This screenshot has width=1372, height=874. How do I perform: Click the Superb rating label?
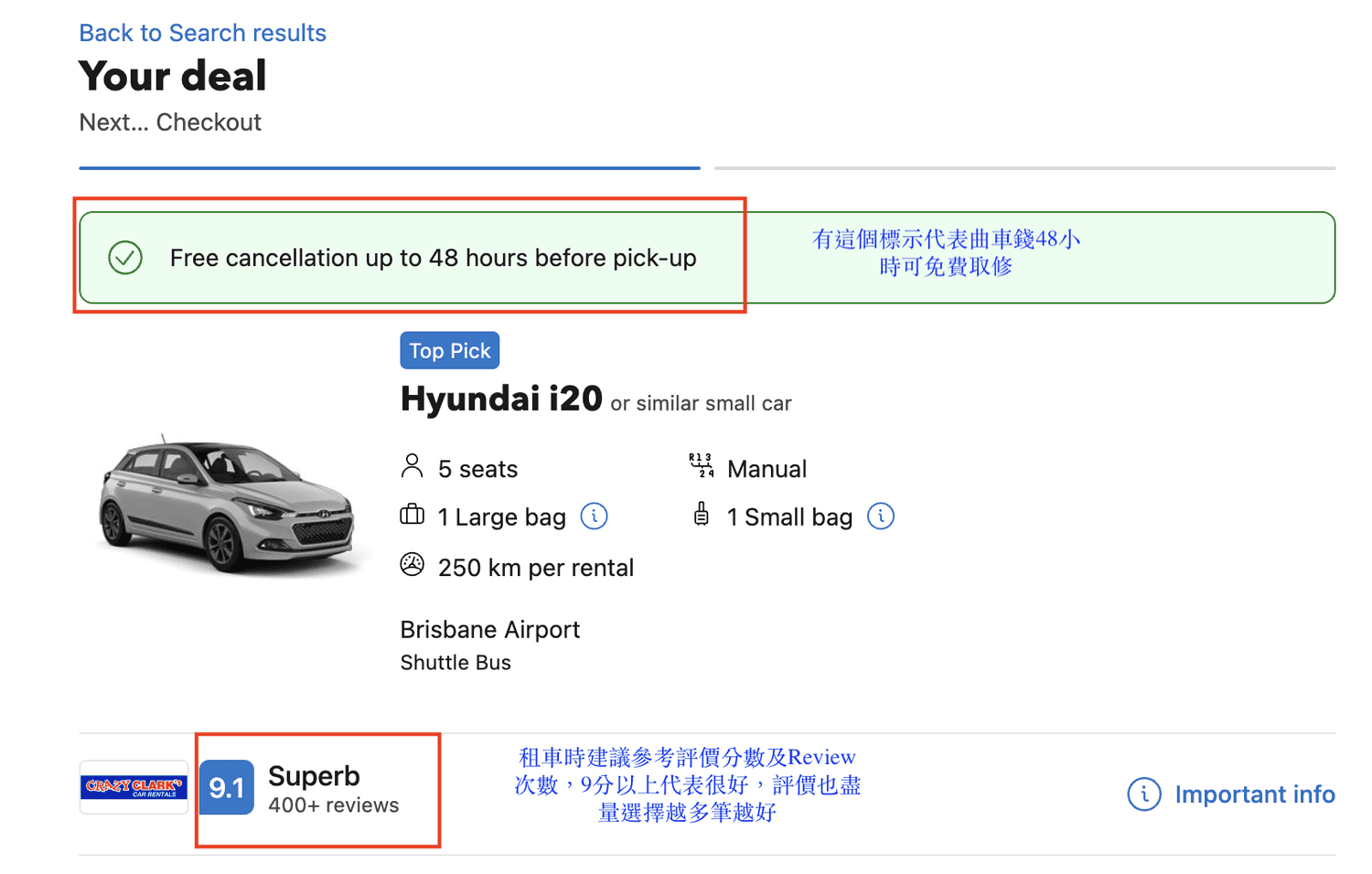coord(314,776)
